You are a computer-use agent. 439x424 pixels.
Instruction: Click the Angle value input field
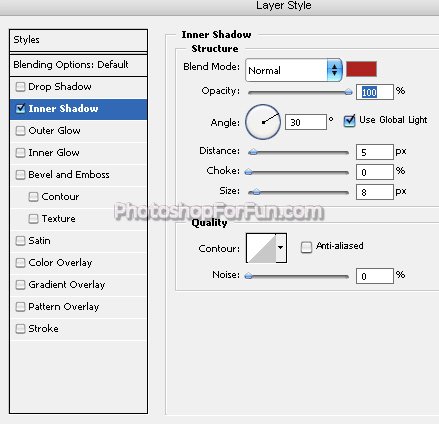[x=306, y=122]
